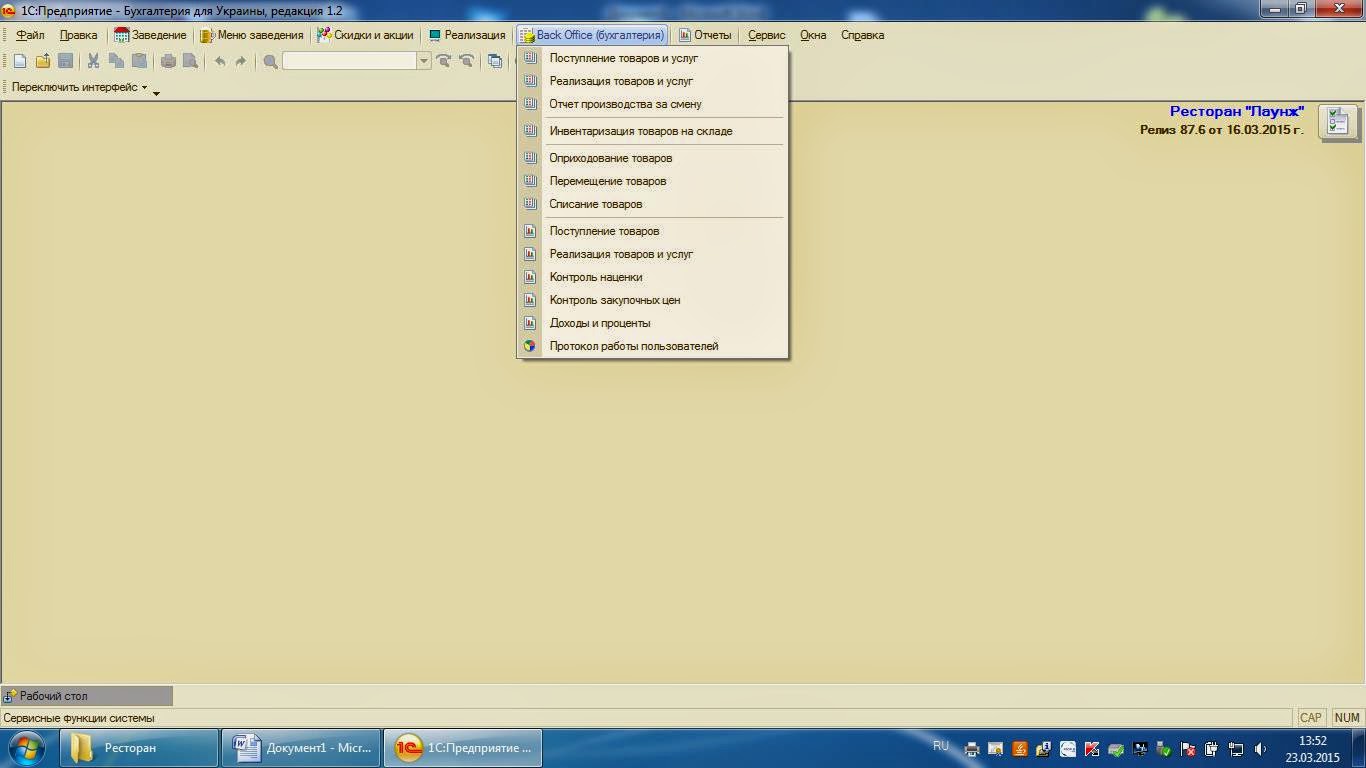Image resolution: width=1366 pixels, height=768 pixels.
Task: Click the orange Java tray icon
Action: pos(1020,749)
